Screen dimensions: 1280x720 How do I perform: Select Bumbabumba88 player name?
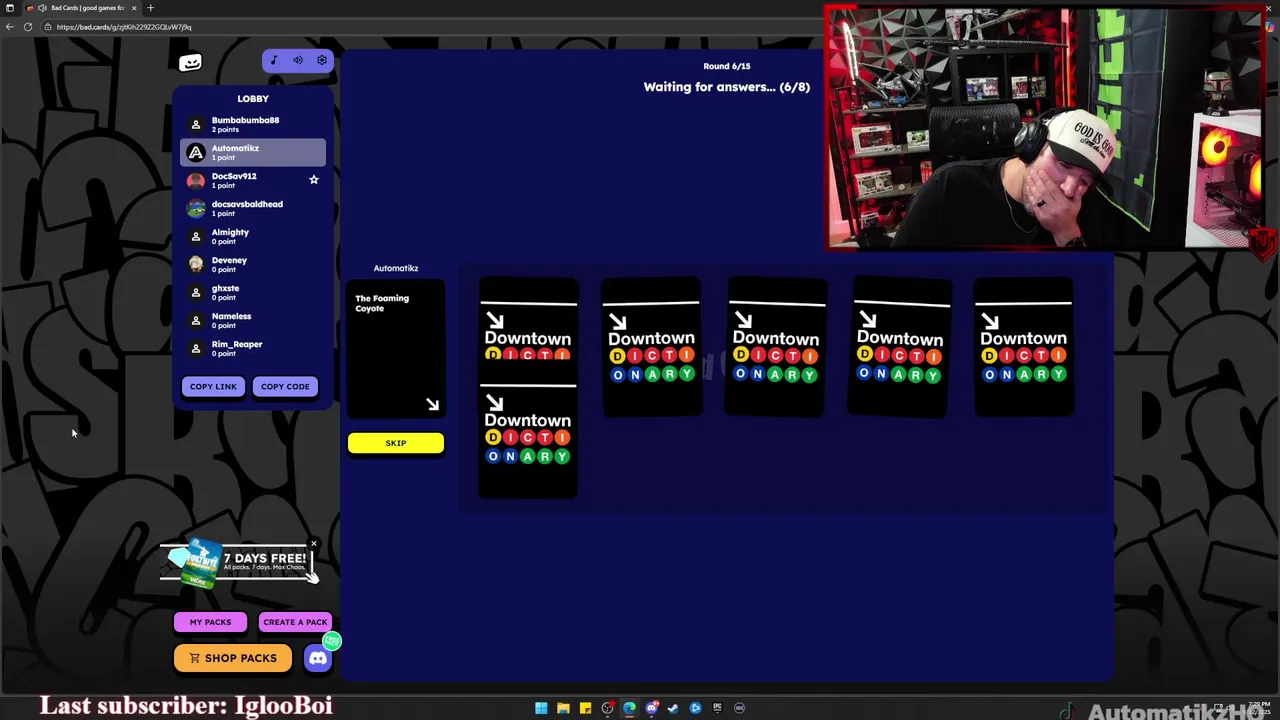(245, 120)
